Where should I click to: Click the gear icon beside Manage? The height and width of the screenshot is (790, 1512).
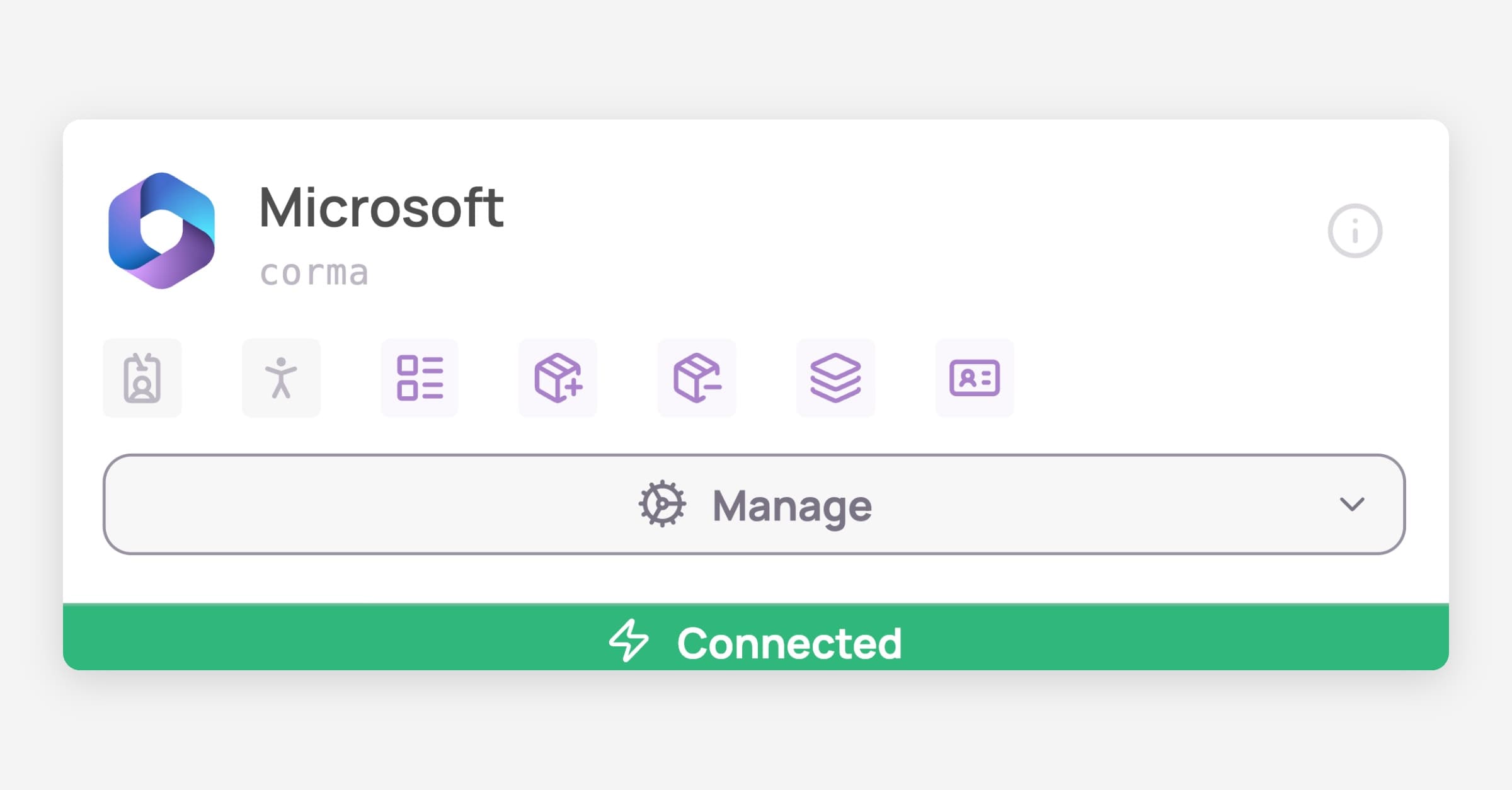pos(662,504)
